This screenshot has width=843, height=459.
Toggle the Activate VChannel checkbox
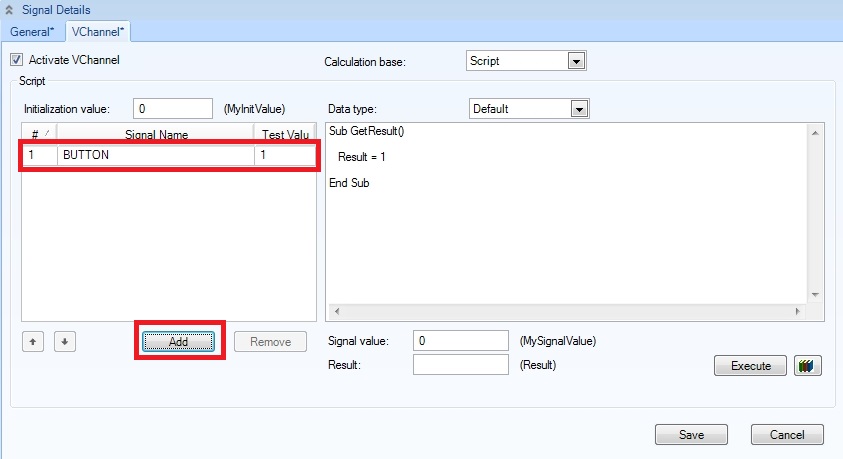[x=16, y=60]
